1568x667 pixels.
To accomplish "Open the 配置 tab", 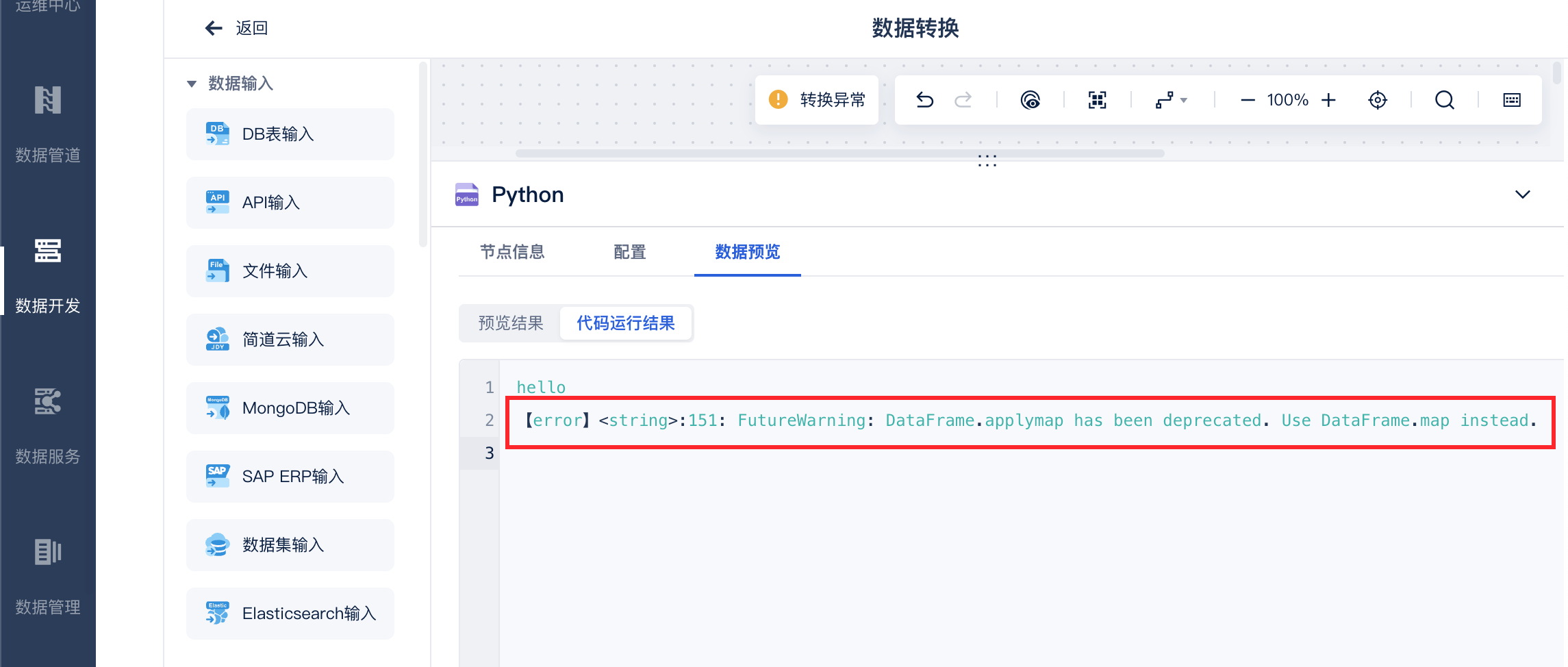I will click(x=629, y=252).
